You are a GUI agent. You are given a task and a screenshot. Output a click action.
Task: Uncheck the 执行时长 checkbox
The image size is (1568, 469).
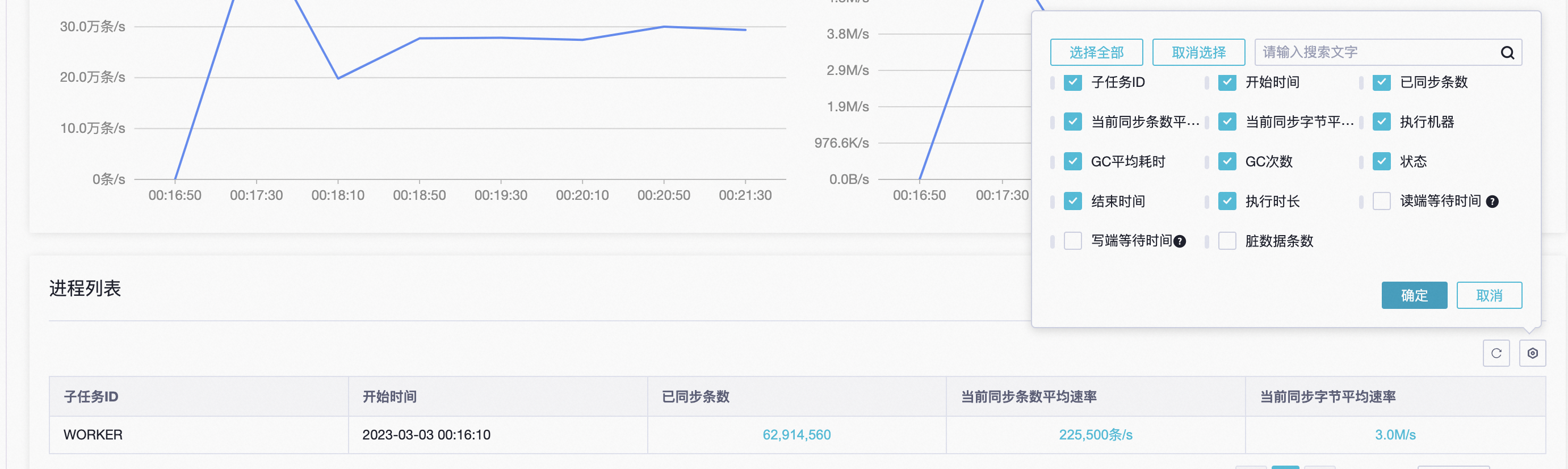pyautogui.click(x=1227, y=201)
